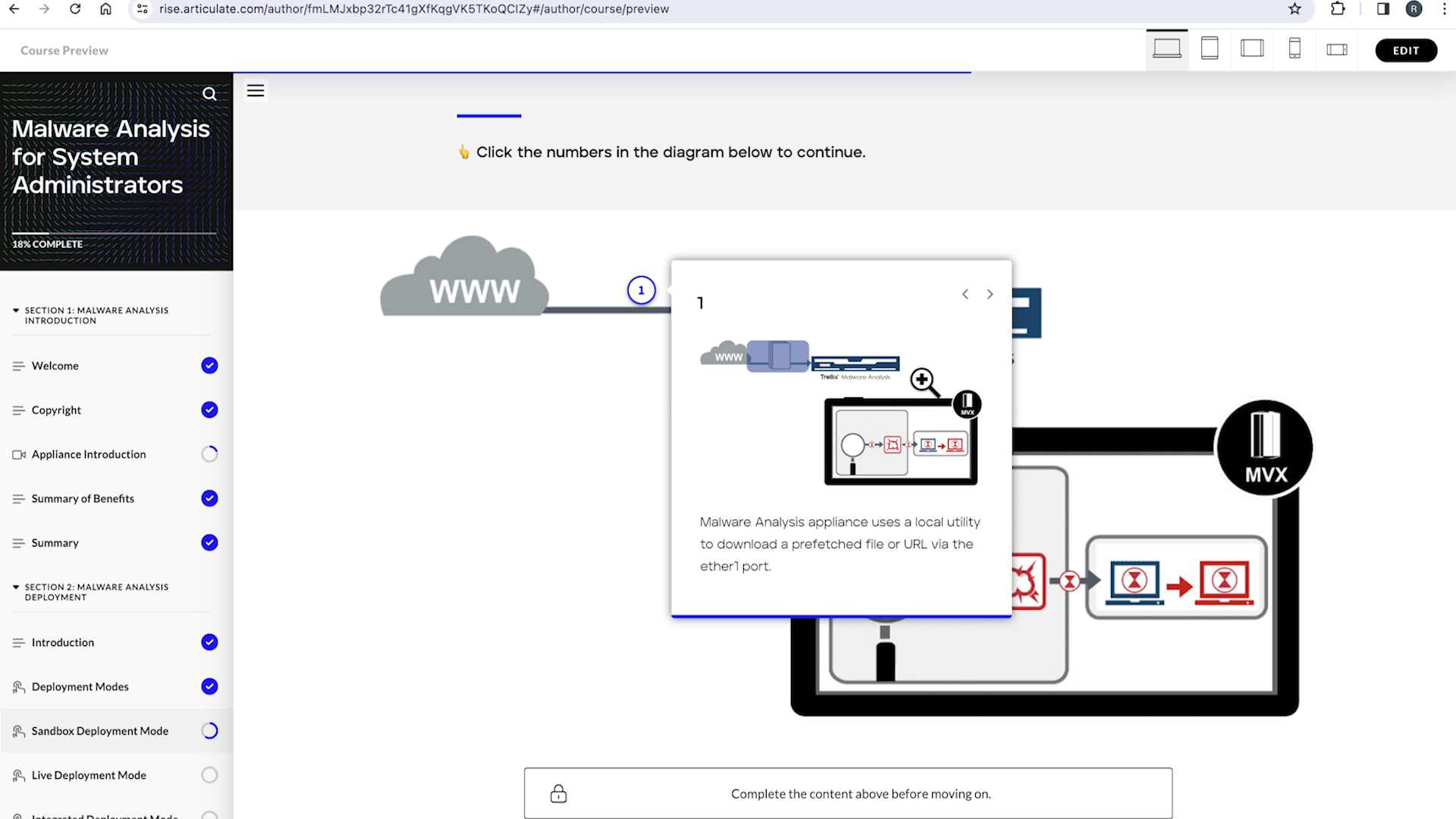Collapse Section 2 Malware Analysis Deployment
This screenshot has height=819, width=1456.
pos(16,587)
